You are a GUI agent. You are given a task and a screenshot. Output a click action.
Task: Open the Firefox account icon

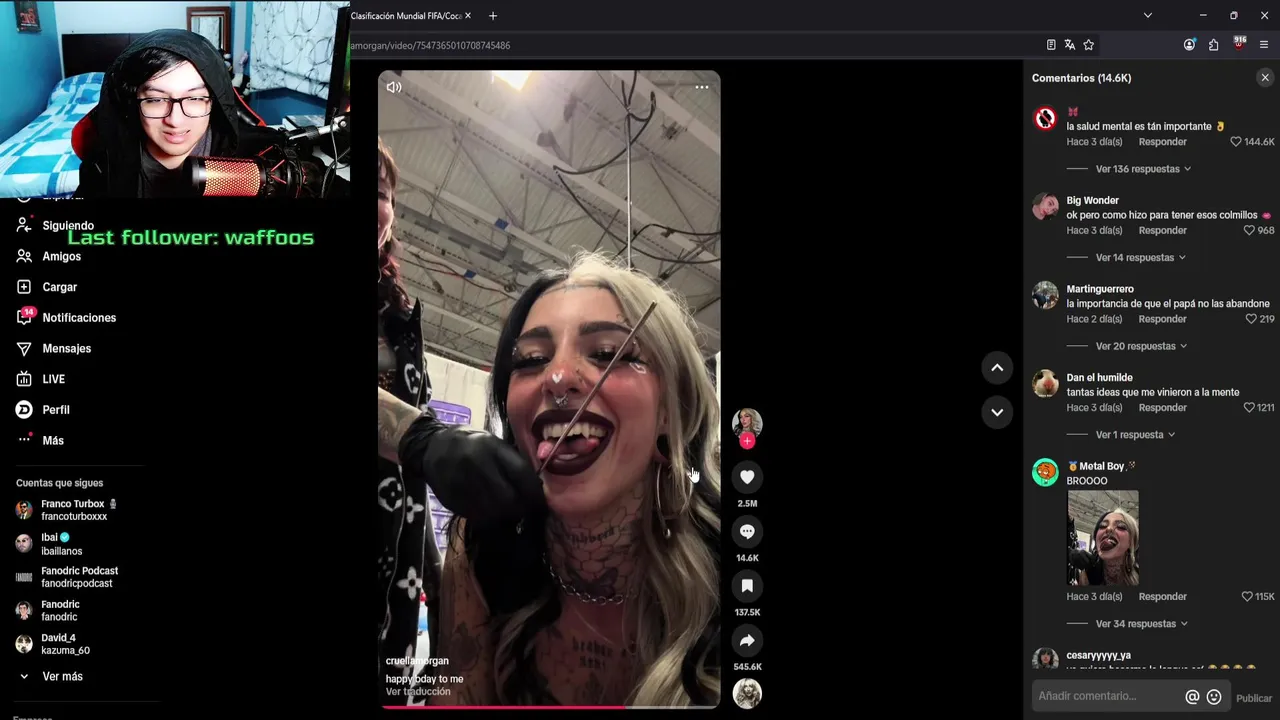pyautogui.click(x=1189, y=45)
